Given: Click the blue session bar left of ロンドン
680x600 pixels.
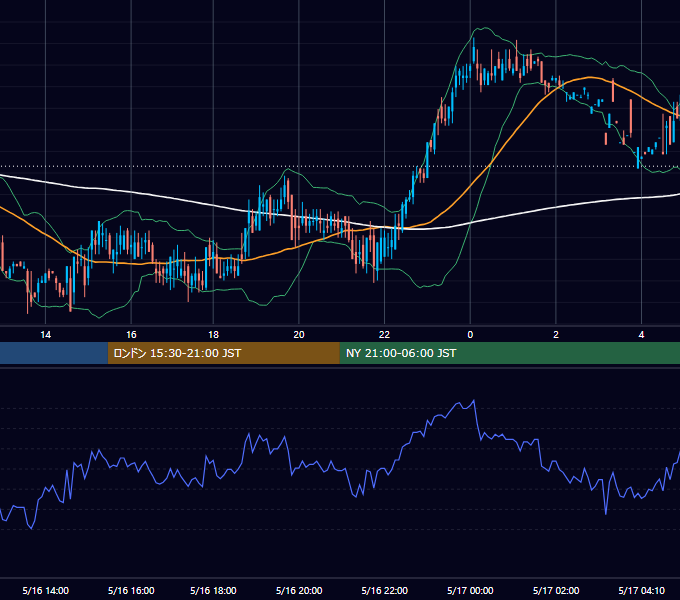Looking at the screenshot, I should 54,353.
